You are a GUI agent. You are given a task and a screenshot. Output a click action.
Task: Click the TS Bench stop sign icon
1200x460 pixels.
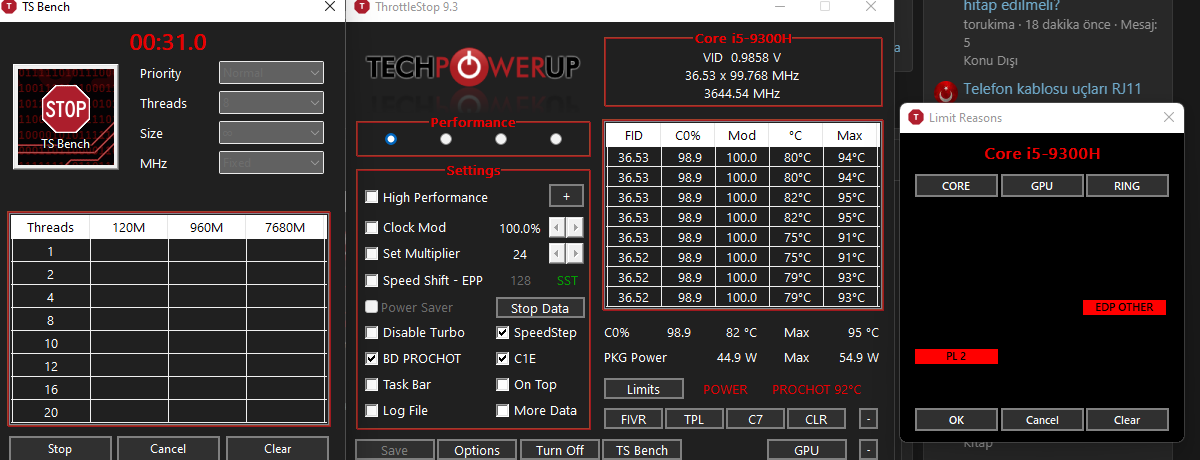click(66, 115)
